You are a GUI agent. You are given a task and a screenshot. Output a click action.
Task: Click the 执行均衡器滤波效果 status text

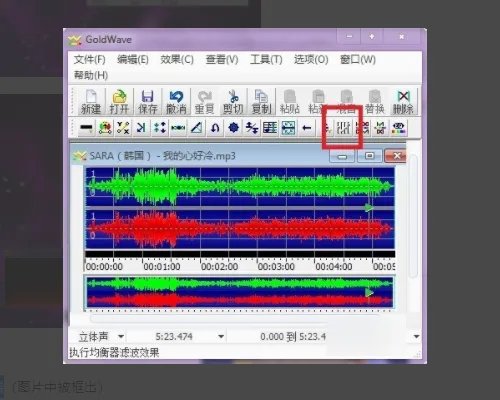114,352
